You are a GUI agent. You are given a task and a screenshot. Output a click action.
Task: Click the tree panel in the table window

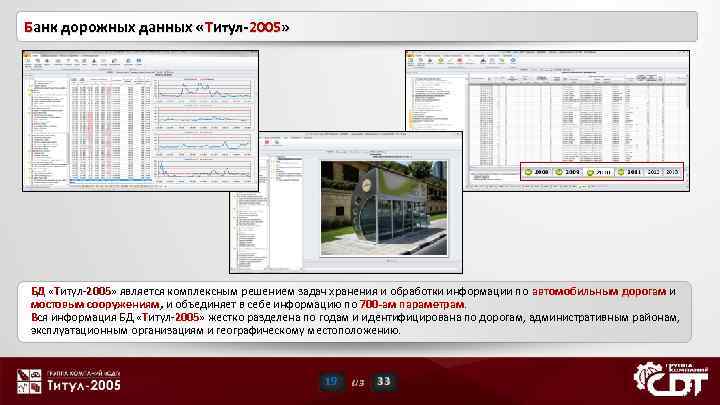436,103
